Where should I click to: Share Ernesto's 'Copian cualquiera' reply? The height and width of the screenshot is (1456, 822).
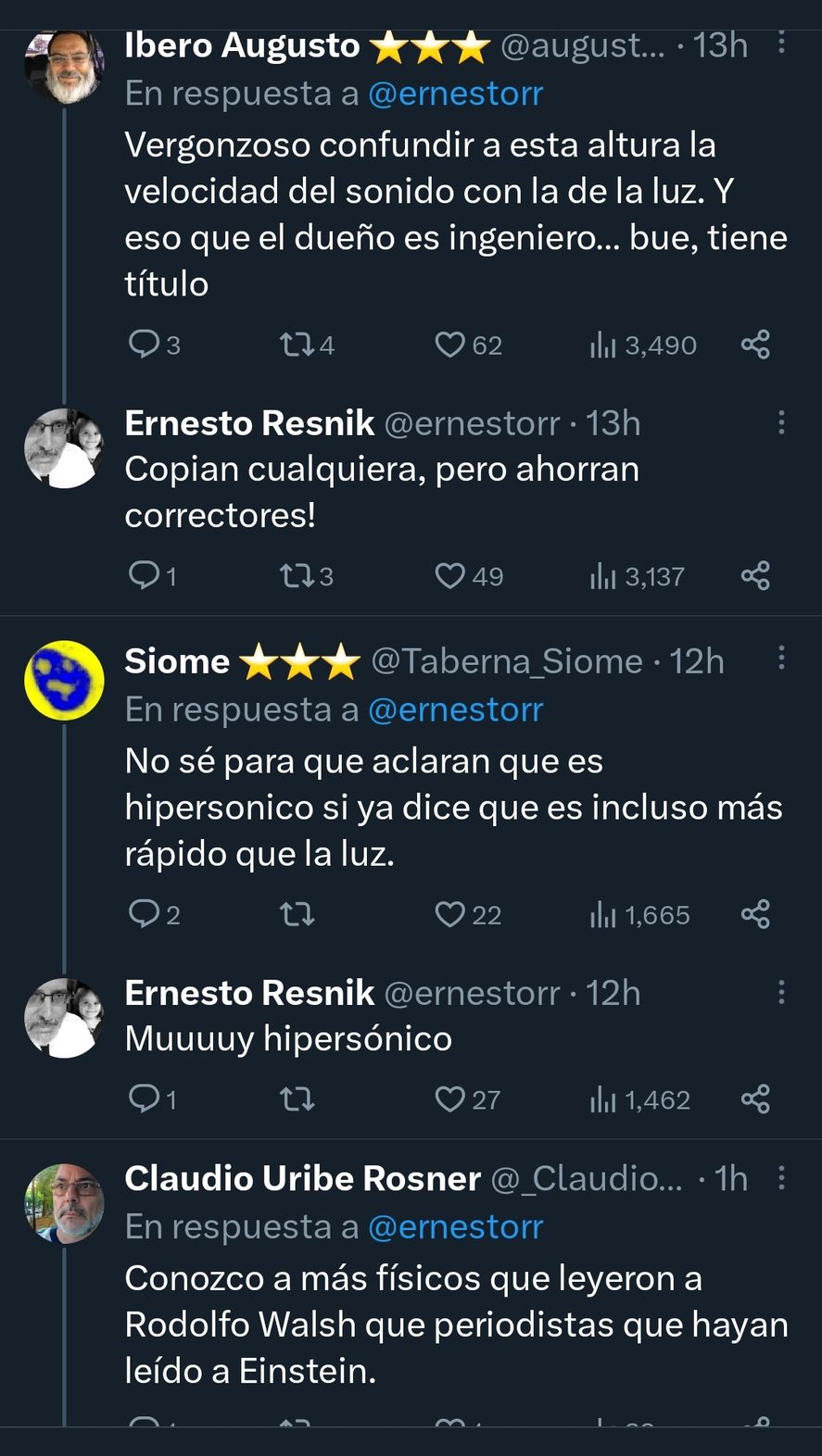pos(755,576)
